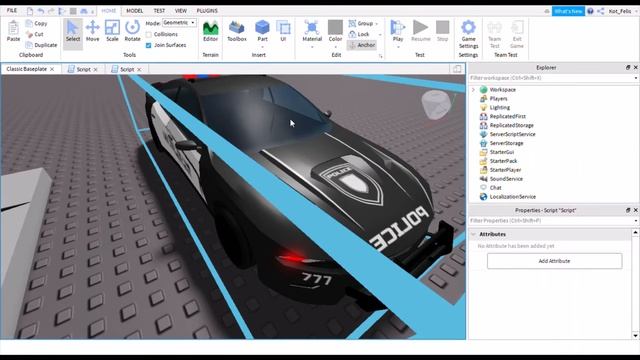Select Players in Explorer
The image size is (640, 360).
(498, 98)
